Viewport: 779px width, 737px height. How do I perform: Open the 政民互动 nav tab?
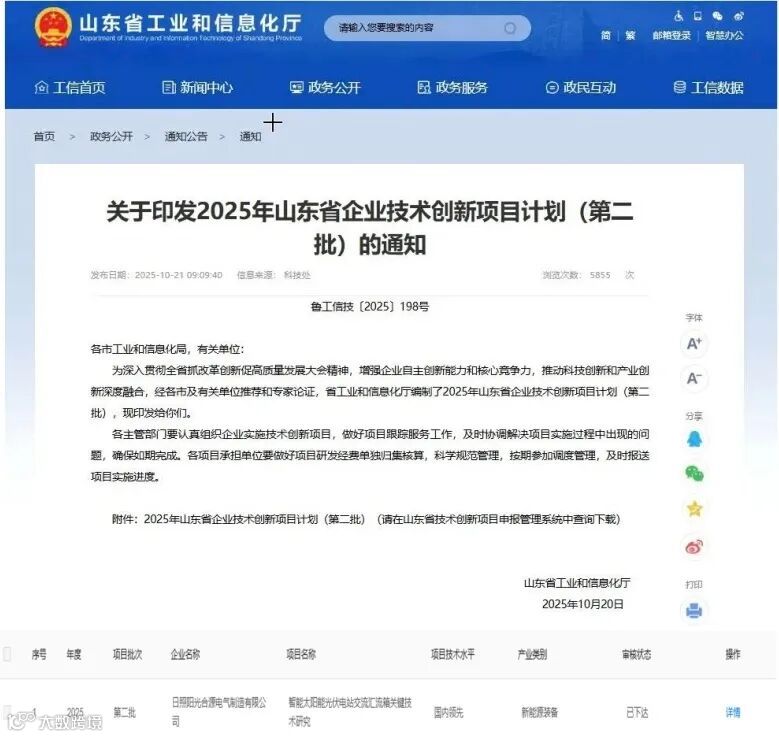[x=580, y=87]
